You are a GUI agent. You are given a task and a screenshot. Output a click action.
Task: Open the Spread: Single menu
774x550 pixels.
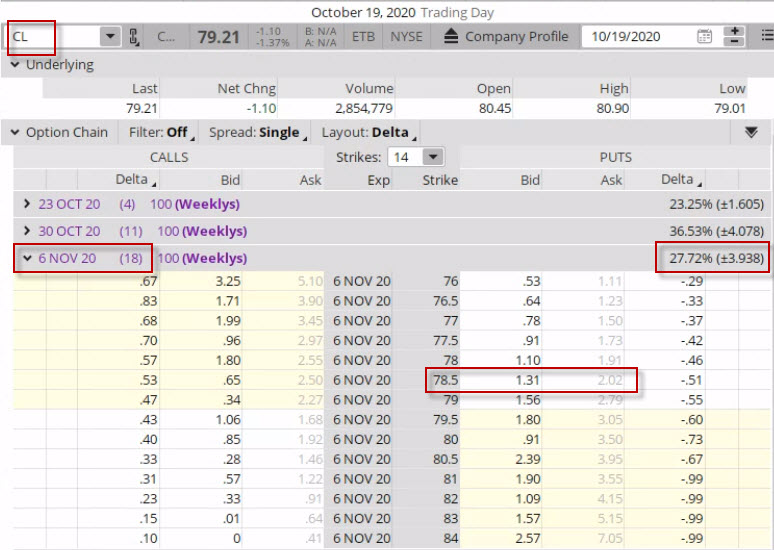pyautogui.click(x=257, y=132)
